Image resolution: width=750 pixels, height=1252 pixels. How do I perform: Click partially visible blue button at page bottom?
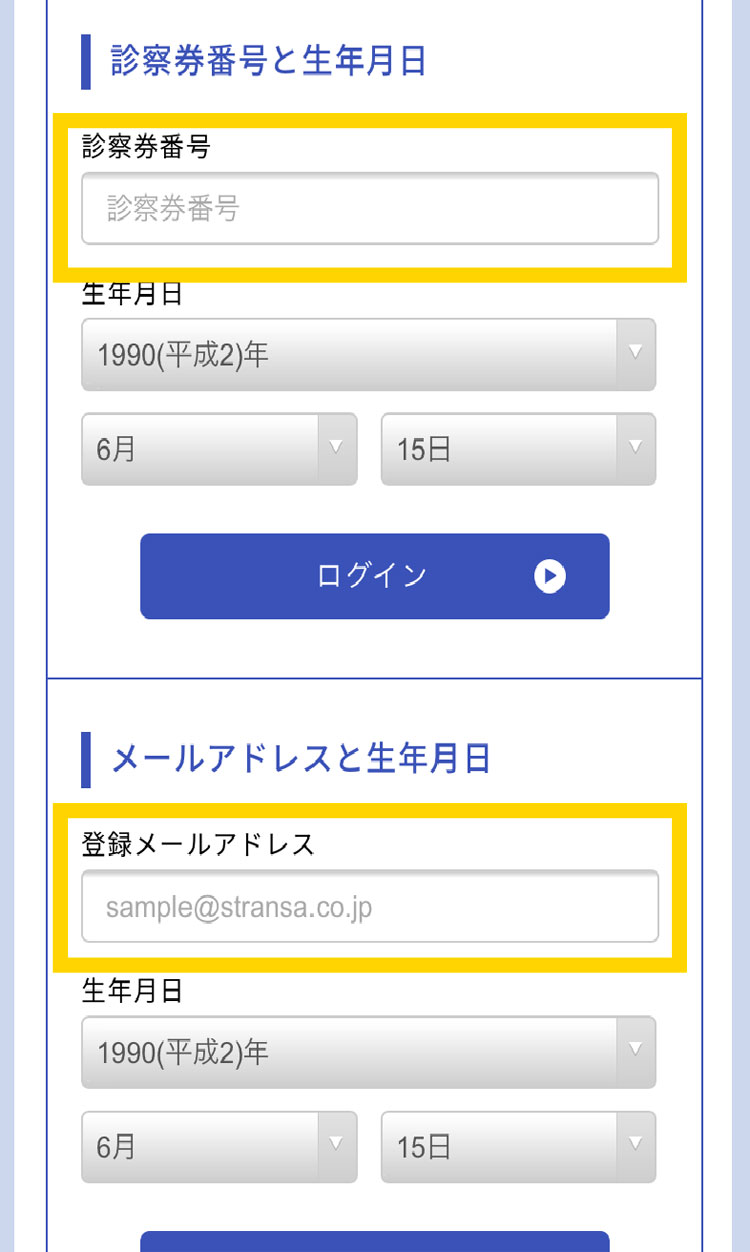point(374,1242)
